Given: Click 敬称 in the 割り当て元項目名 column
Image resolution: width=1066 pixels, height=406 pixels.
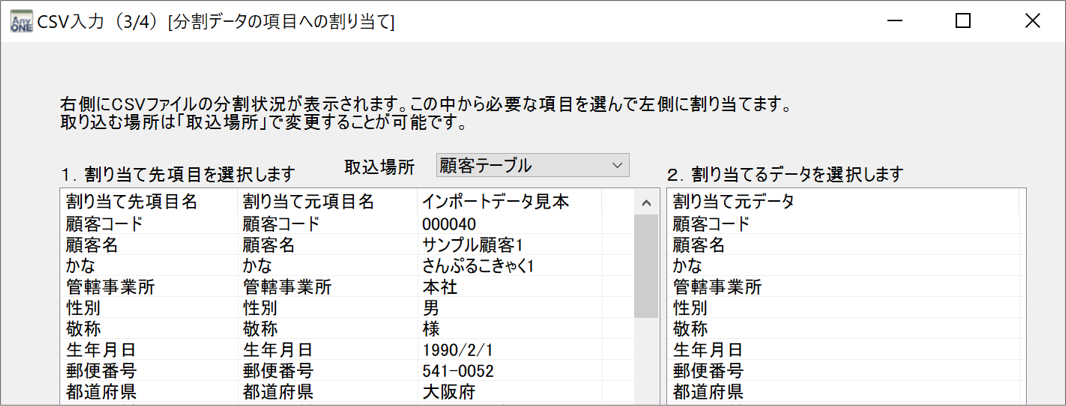Looking at the screenshot, I should click(x=259, y=329).
